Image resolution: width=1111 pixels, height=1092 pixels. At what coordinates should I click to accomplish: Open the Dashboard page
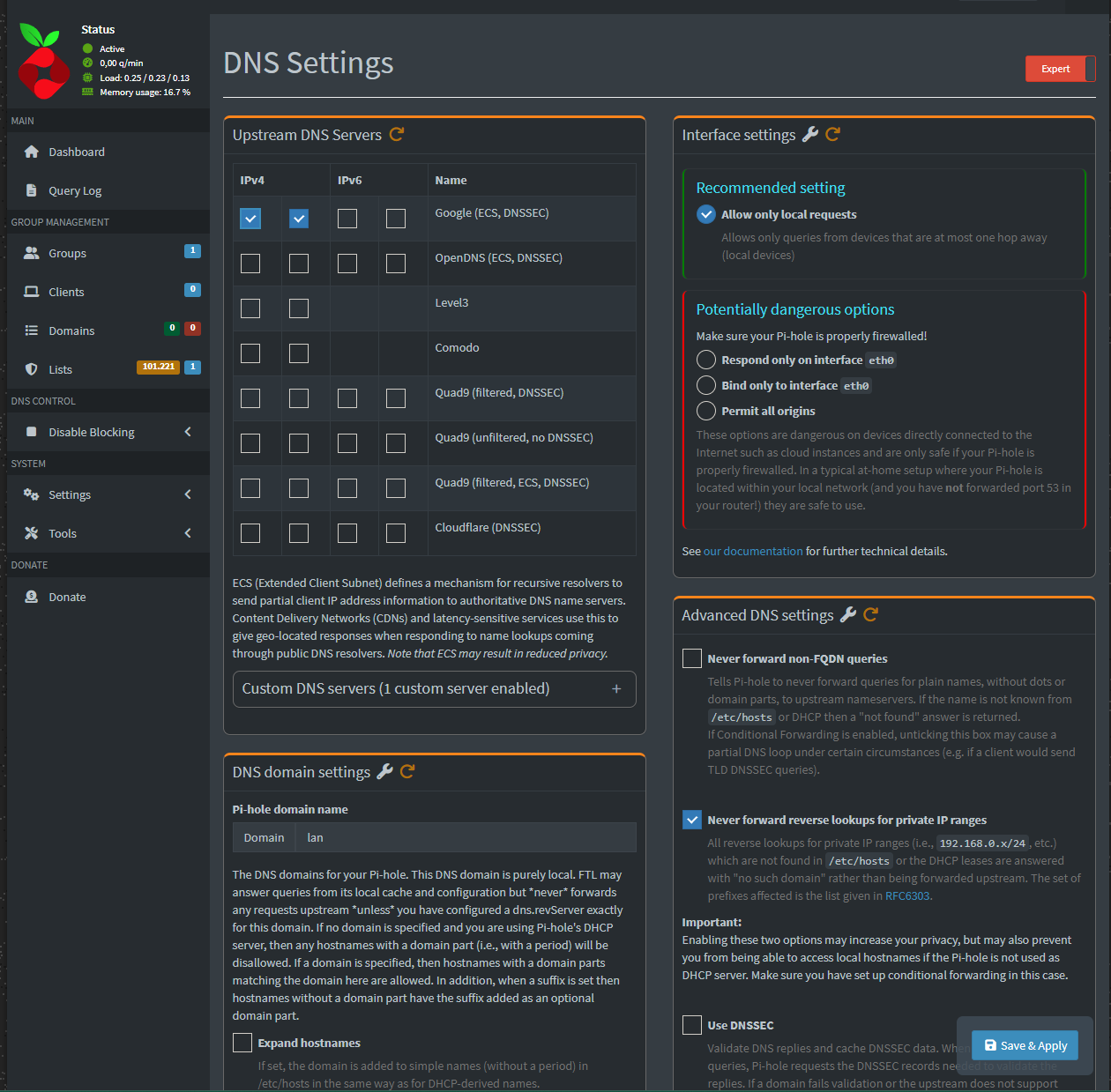77,152
